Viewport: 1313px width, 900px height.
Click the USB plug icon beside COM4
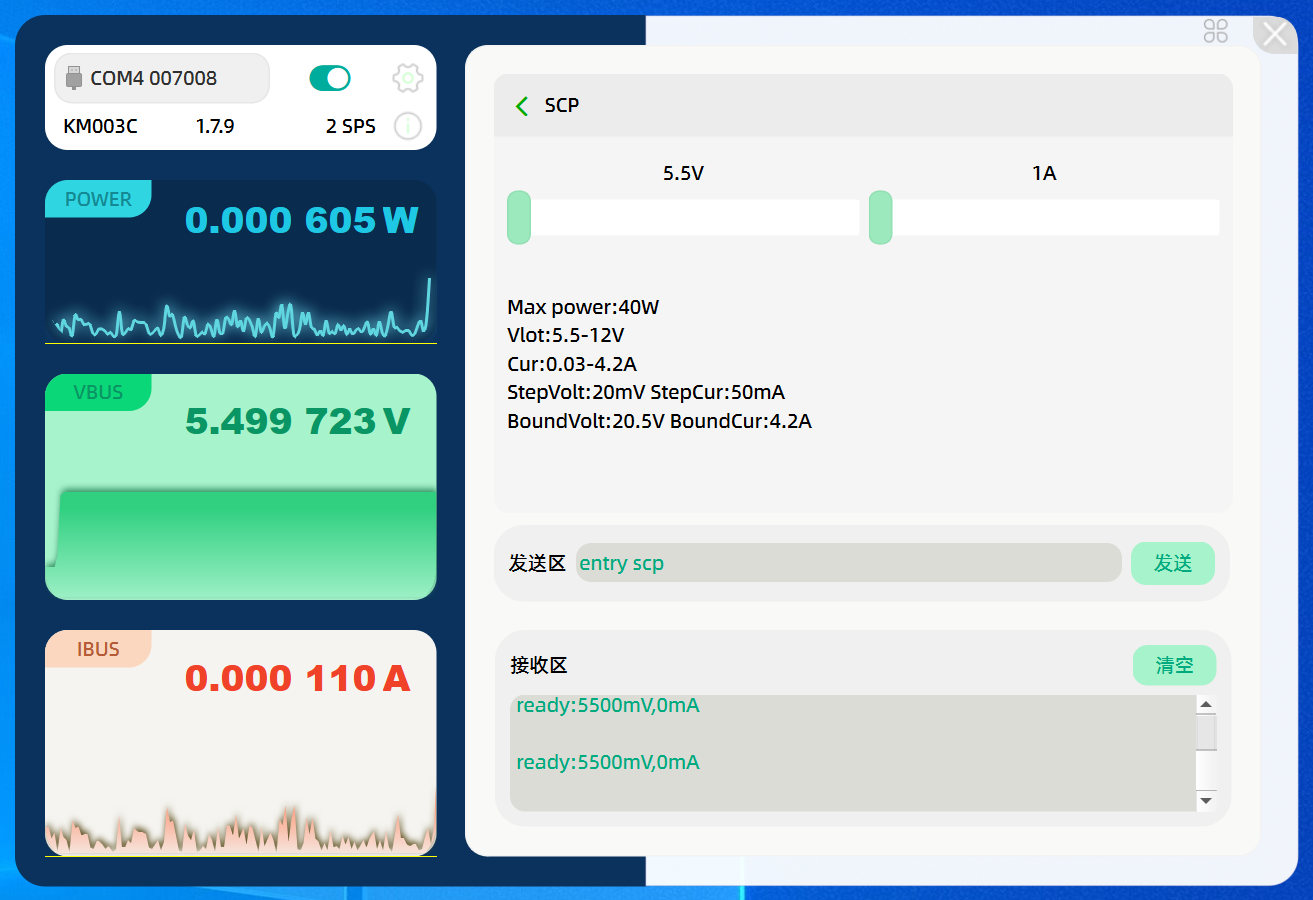[73, 78]
